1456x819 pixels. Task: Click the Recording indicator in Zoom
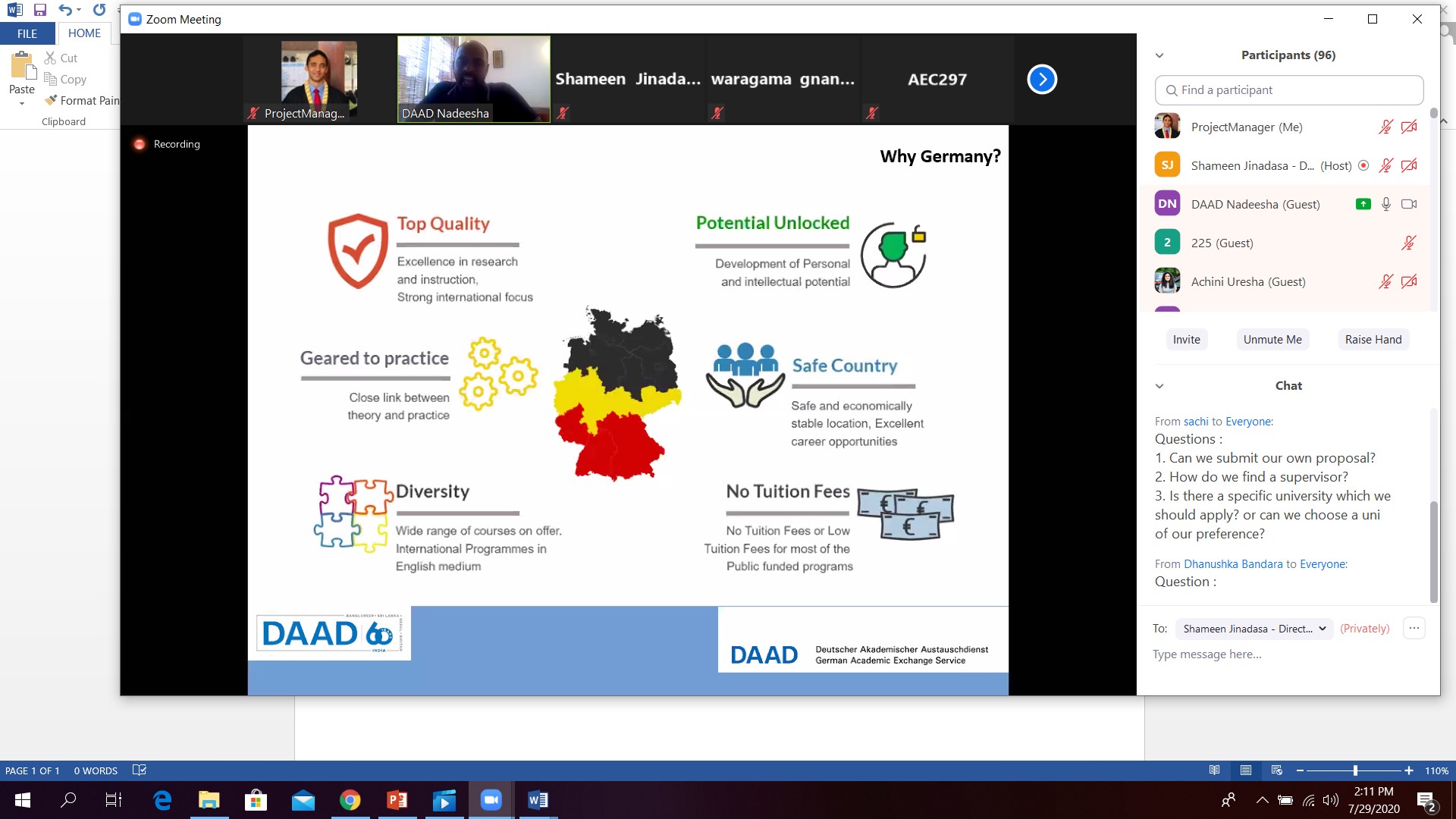(x=167, y=144)
